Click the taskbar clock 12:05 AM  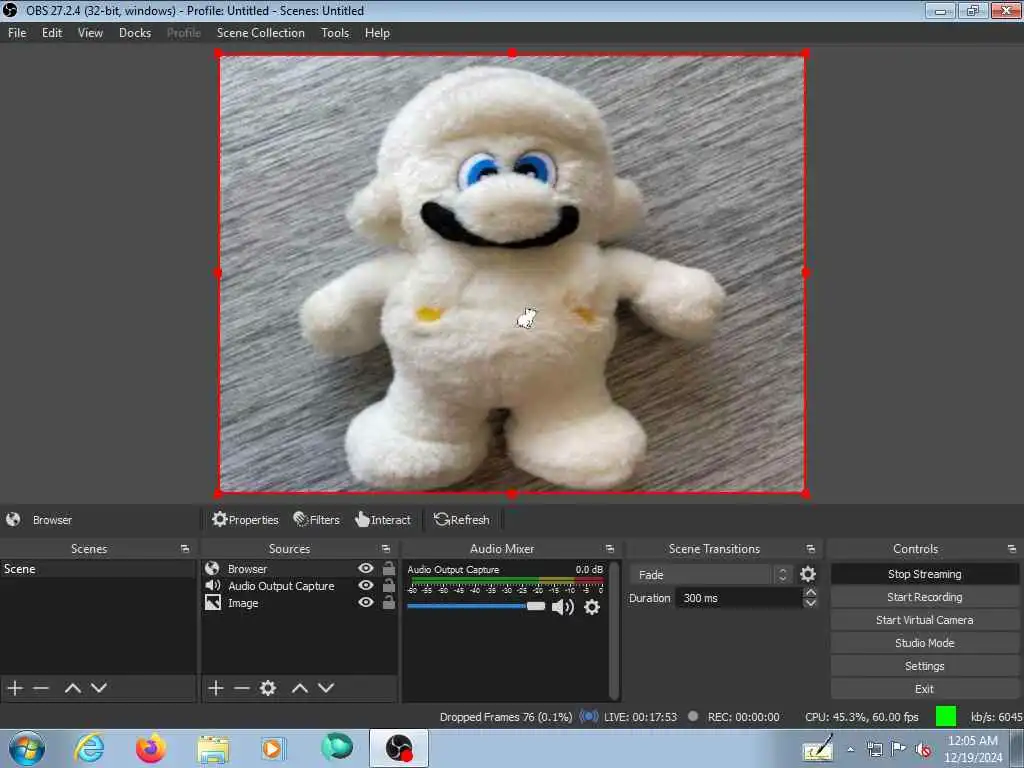point(972,741)
